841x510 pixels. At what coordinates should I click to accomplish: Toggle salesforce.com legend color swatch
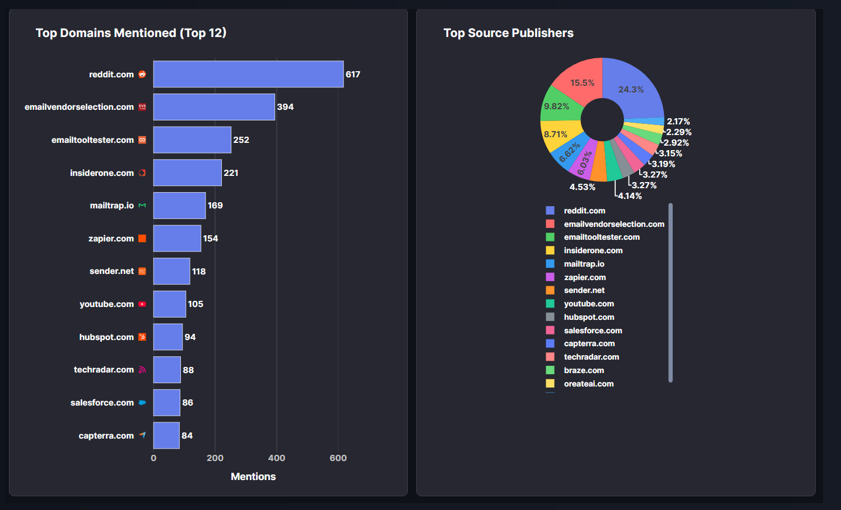click(x=550, y=330)
